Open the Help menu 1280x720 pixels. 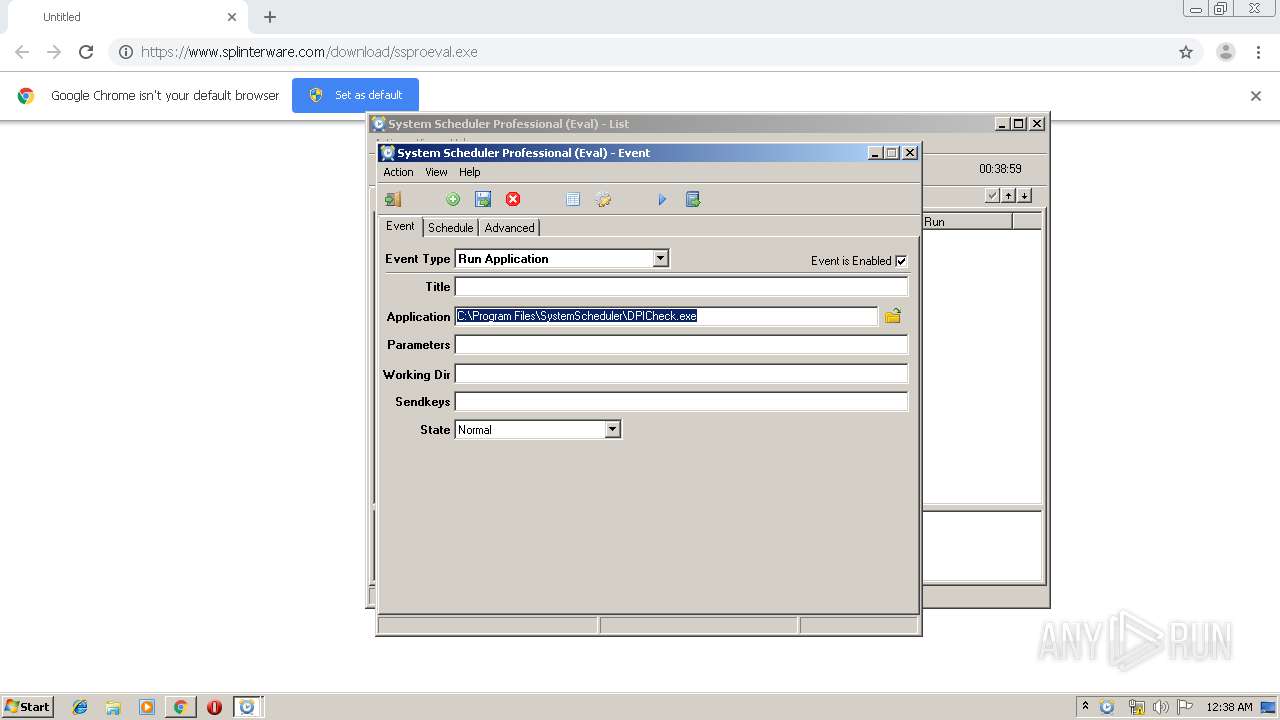point(470,172)
